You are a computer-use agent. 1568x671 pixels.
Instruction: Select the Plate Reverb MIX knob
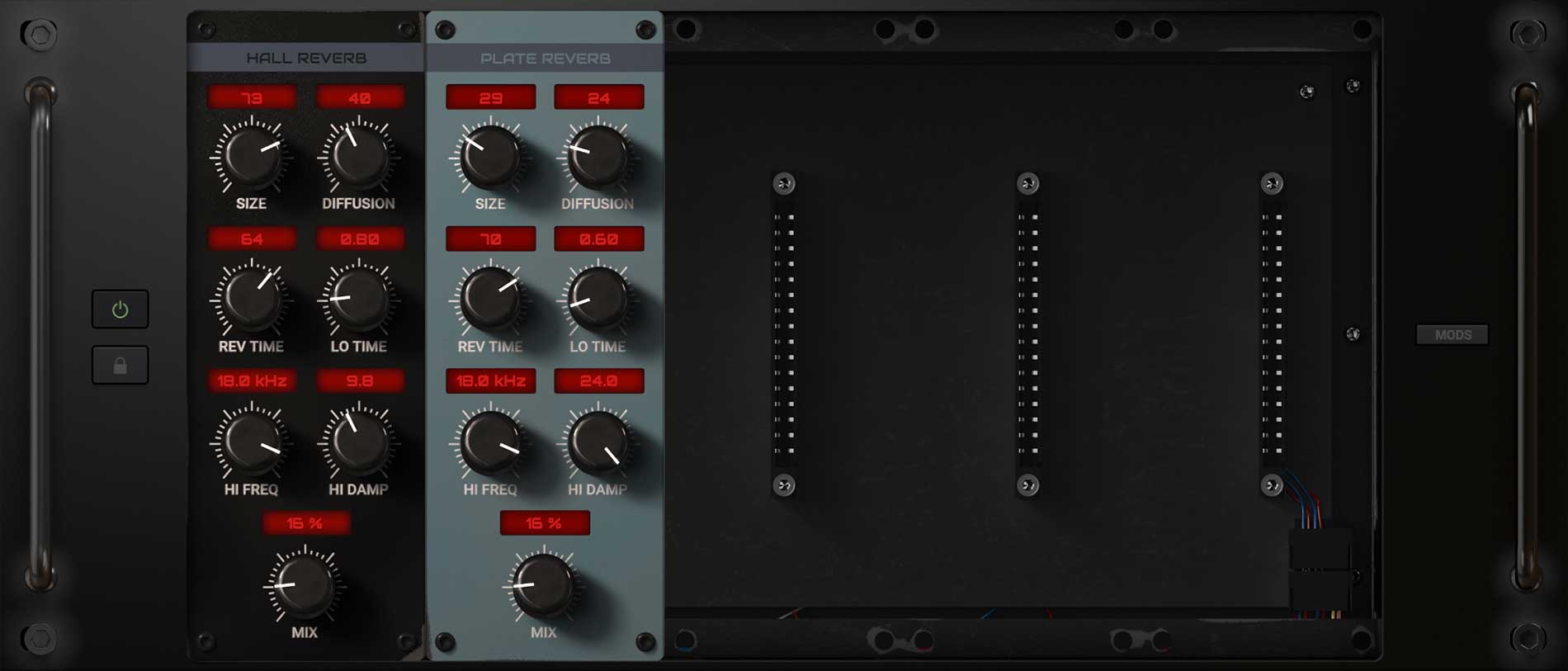click(x=543, y=584)
